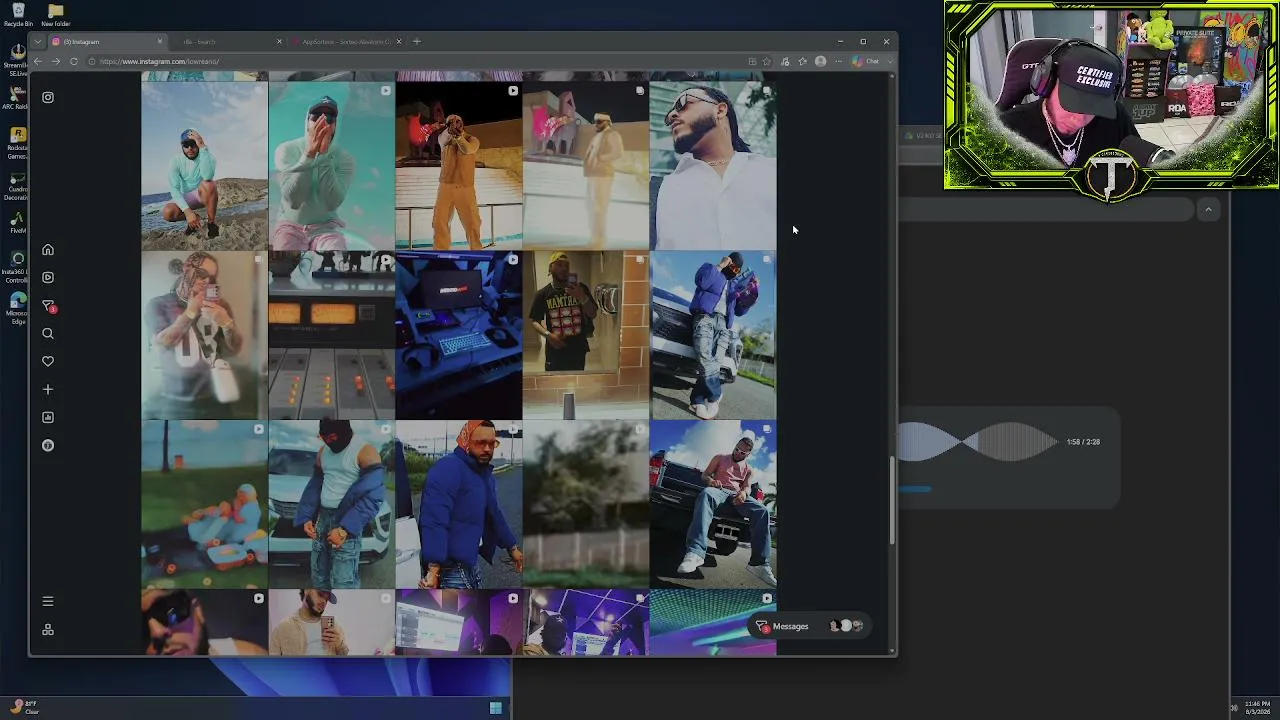Open Instagram Notifications heart icon
Image resolution: width=1280 pixels, height=720 pixels.
pyautogui.click(x=48, y=362)
